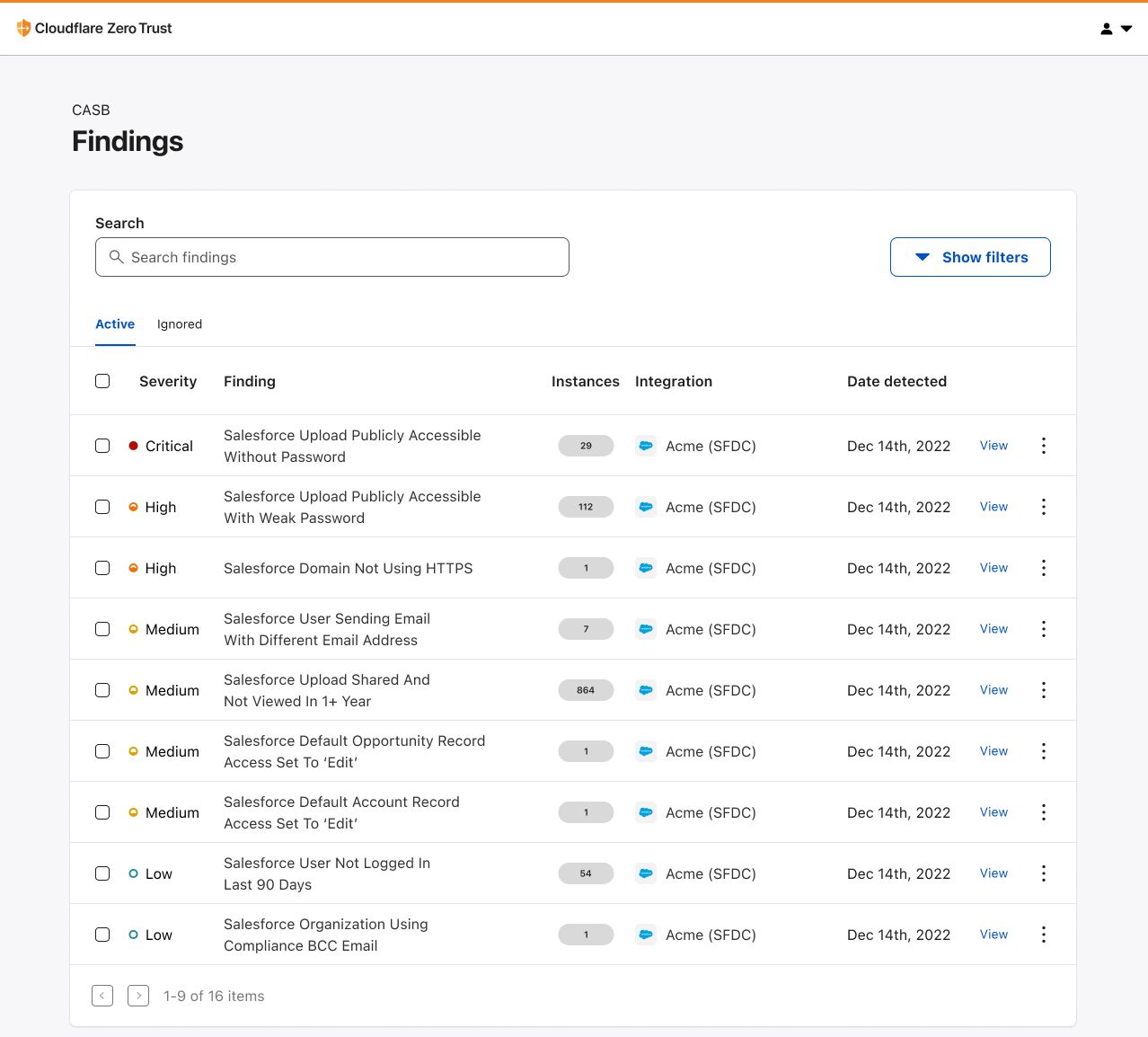This screenshot has height=1037, width=1148.
Task: Open actions menu for Critical finding row
Action: (x=1044, y=446)
